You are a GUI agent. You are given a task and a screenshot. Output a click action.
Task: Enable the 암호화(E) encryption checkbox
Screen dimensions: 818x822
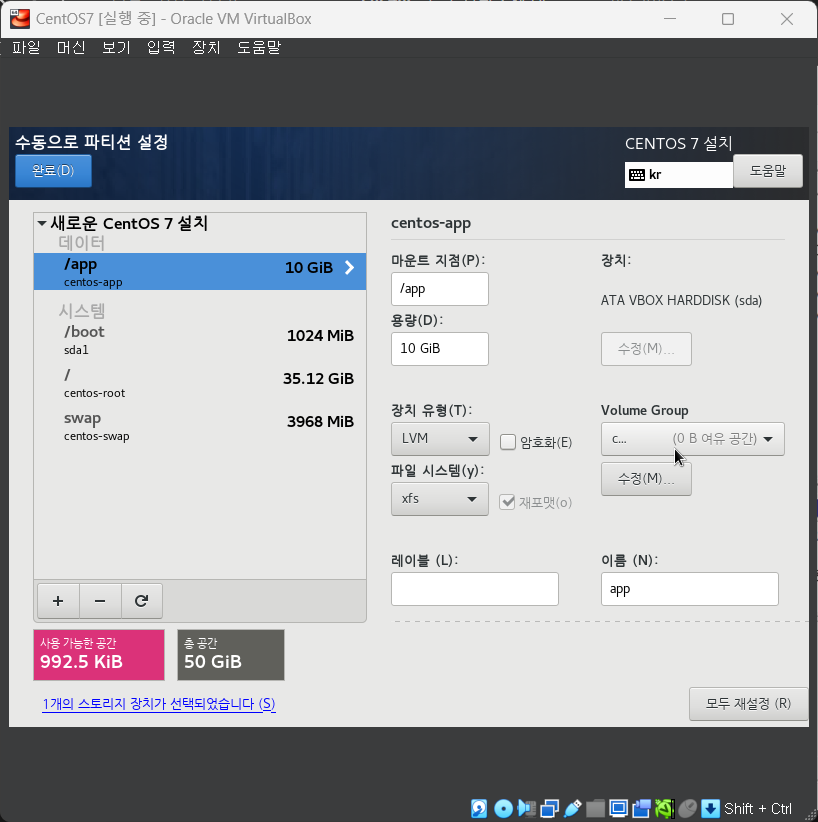click(508, 442)
